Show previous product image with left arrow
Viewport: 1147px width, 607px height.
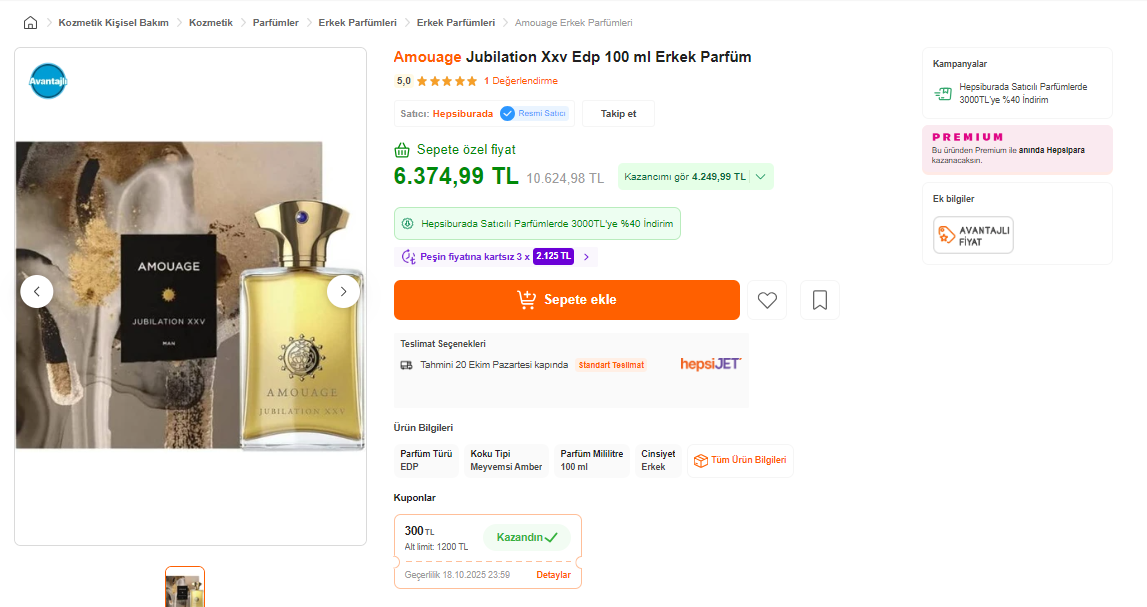coord(37,291)
